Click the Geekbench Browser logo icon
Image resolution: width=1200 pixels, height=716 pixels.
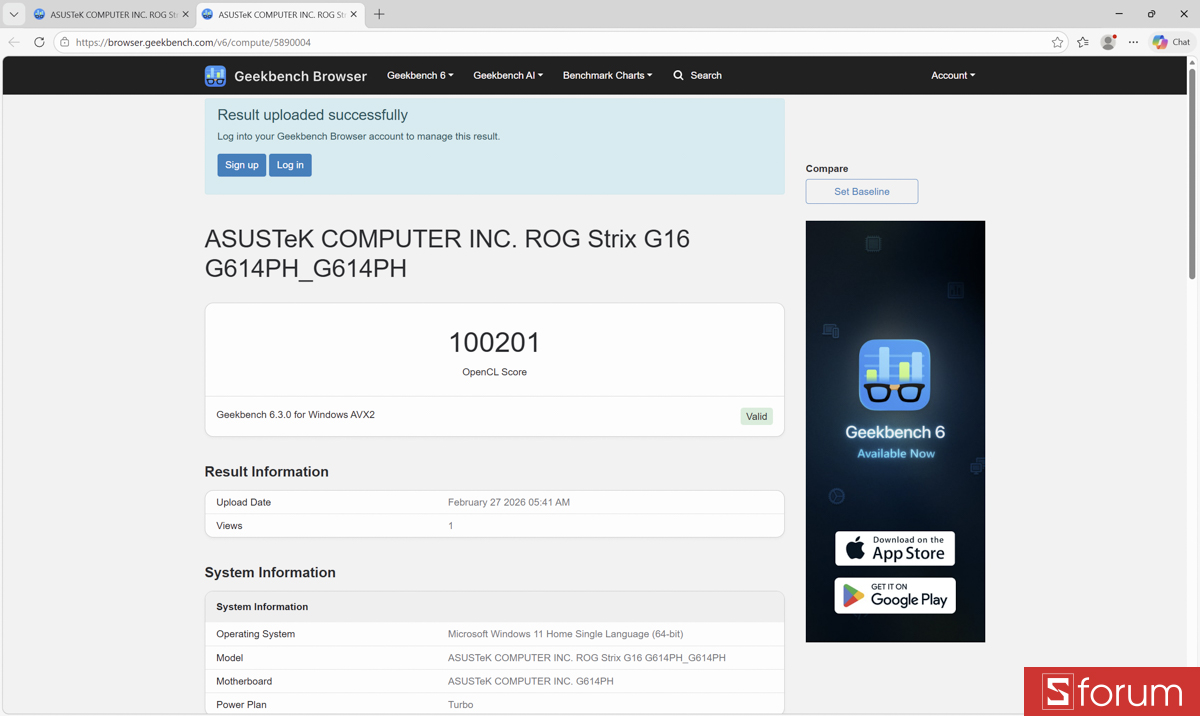pyautogui.click(x=215, y=75)
